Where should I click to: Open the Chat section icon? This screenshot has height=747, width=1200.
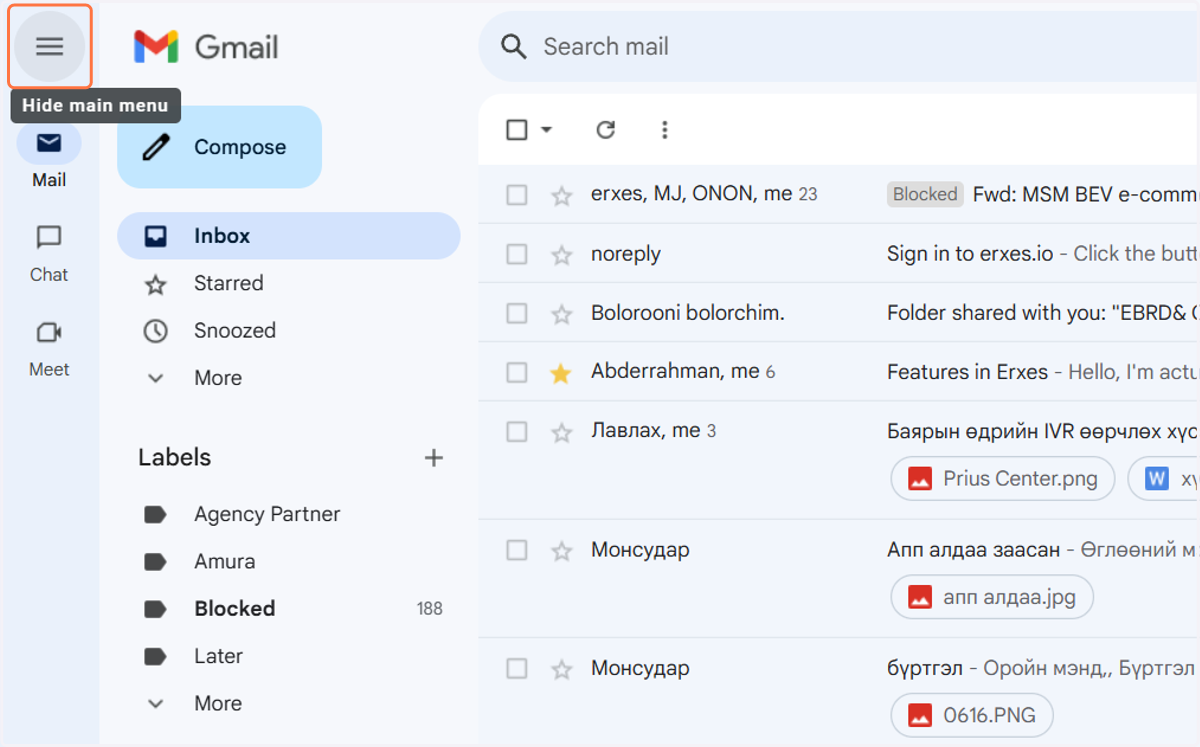click(x=49, y=238)
